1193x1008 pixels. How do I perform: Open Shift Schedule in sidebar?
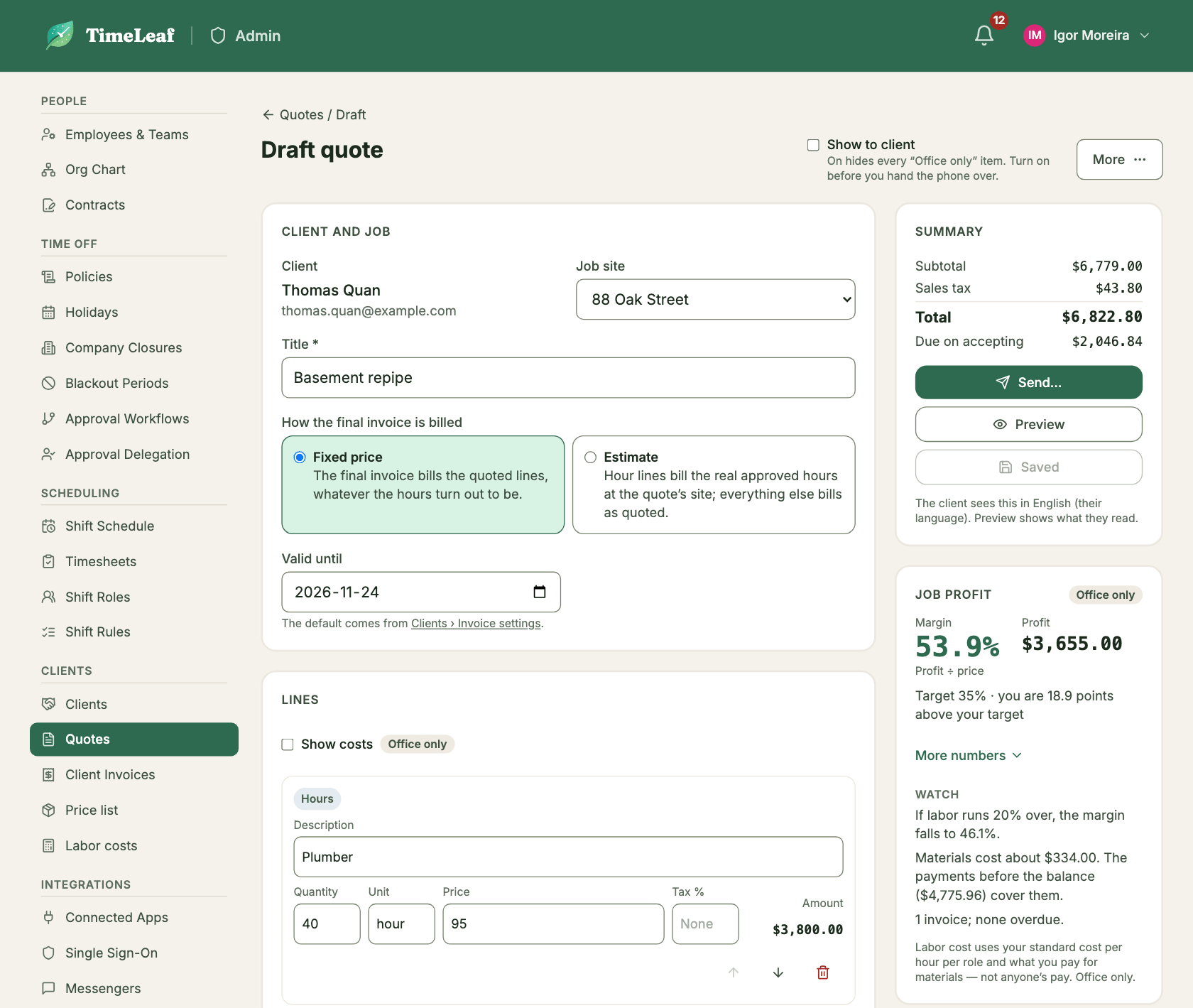[x=134, y=526]
